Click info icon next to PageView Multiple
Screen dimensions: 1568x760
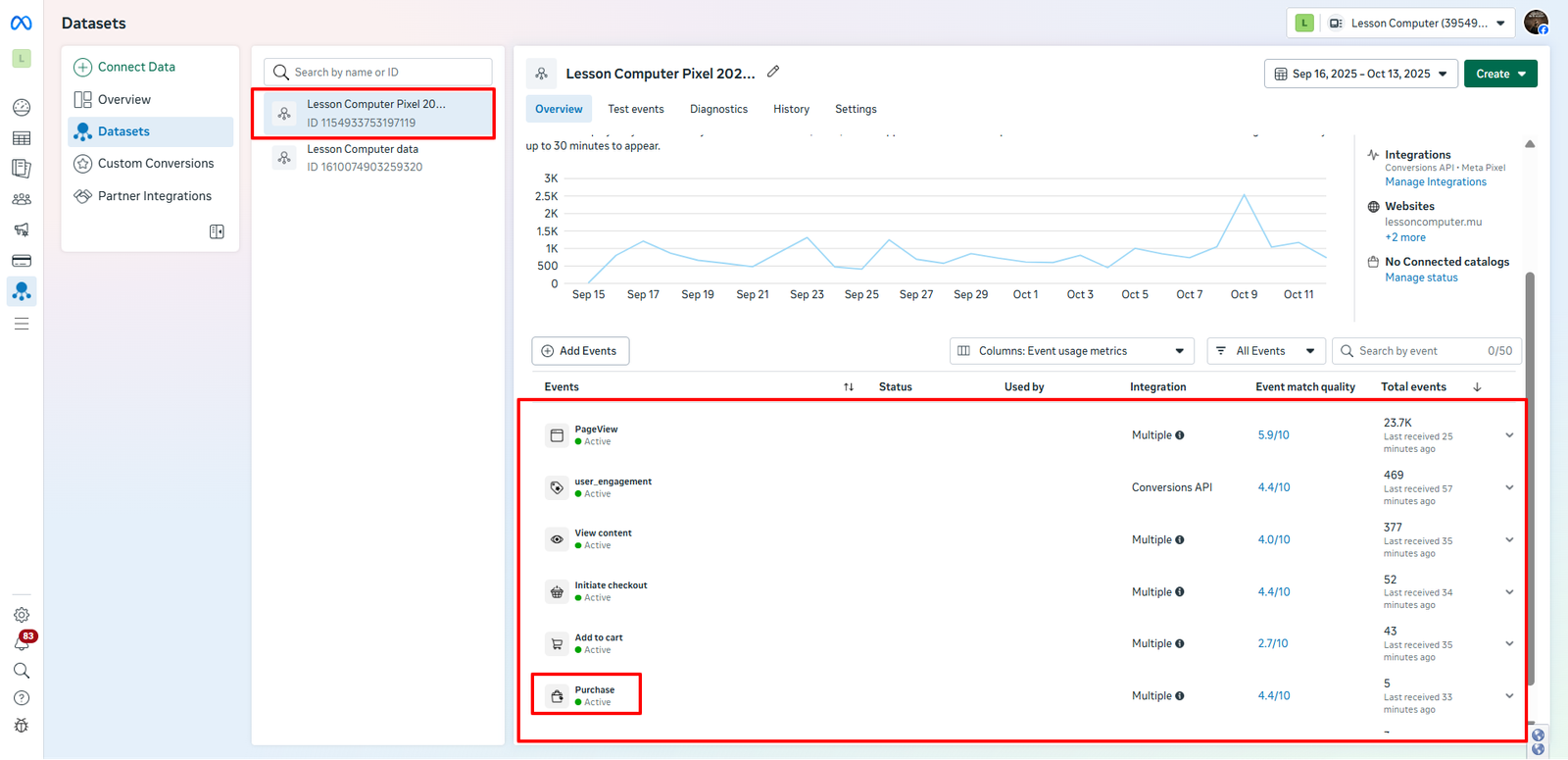1180,435
